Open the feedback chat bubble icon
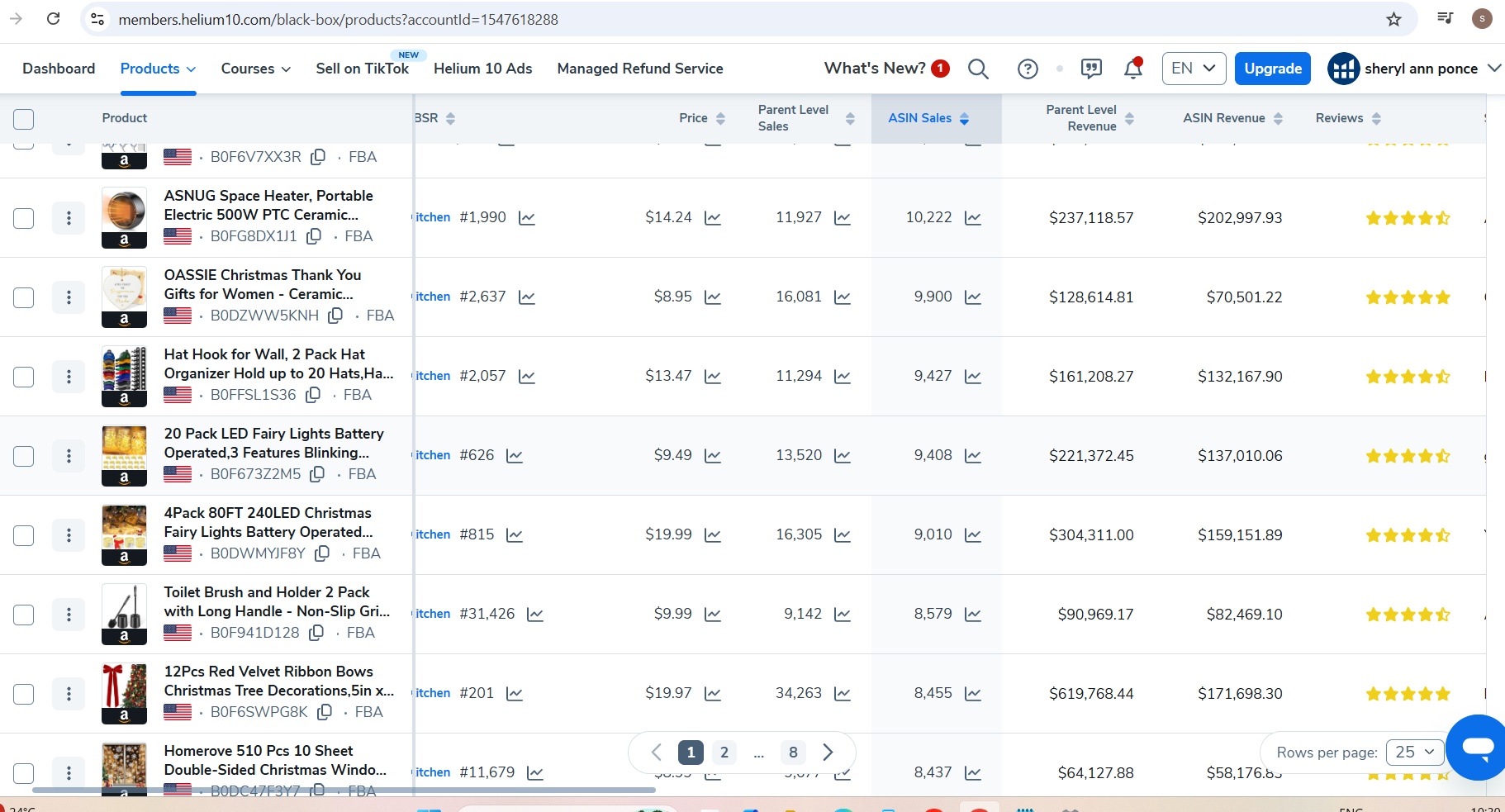Image resolution: width=1505 pixels, height=812 pixels. pos(1091,69)
